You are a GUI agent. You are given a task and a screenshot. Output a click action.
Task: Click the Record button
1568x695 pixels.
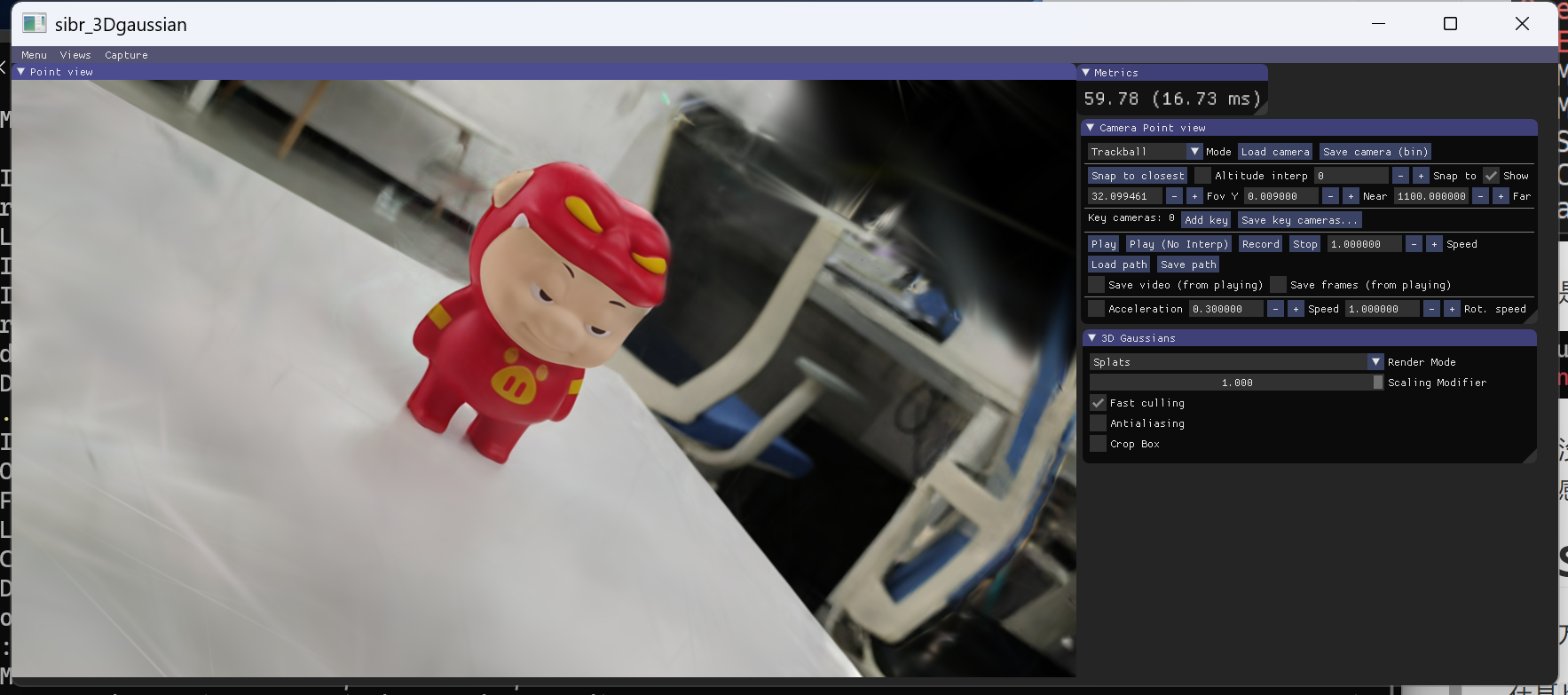[1260, 244]
